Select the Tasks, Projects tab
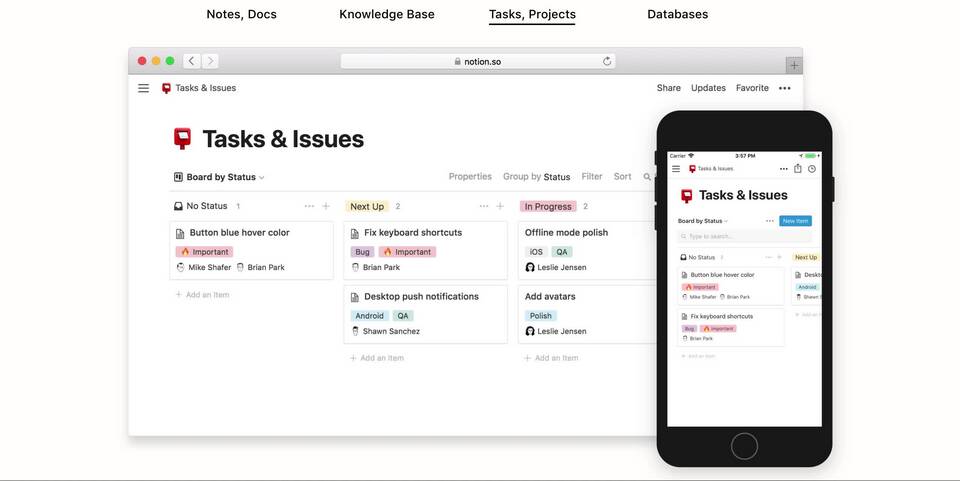Image resolution: width=960 pixels, height=481 pixels. click(532, 14)
